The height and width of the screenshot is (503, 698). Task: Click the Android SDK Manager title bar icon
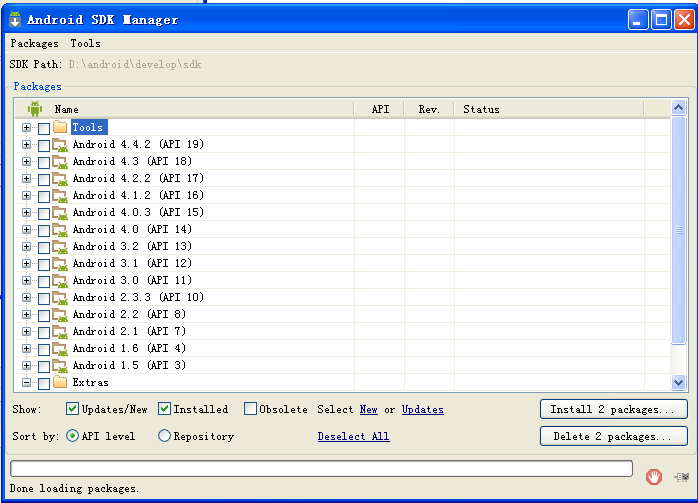tap(15, 20)
